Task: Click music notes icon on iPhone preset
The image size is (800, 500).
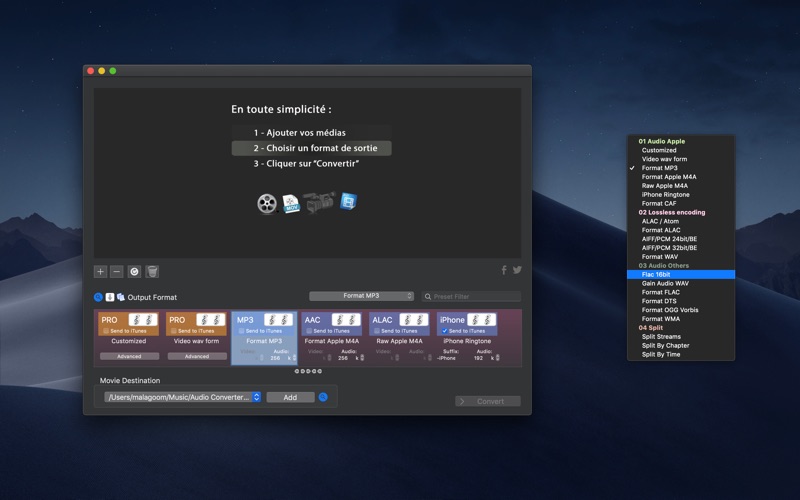Action: pyautogui.click(x=481, y=320)
